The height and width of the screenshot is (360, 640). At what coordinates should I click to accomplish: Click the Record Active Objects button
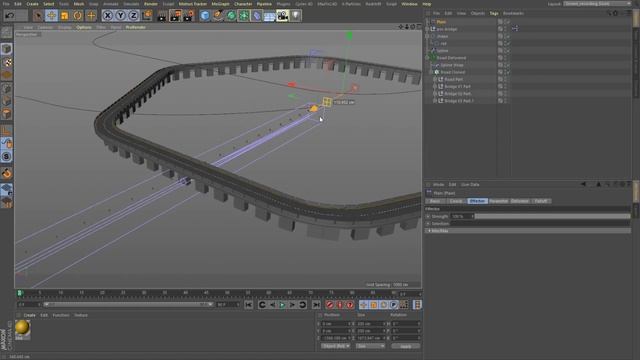pos(330,305)
